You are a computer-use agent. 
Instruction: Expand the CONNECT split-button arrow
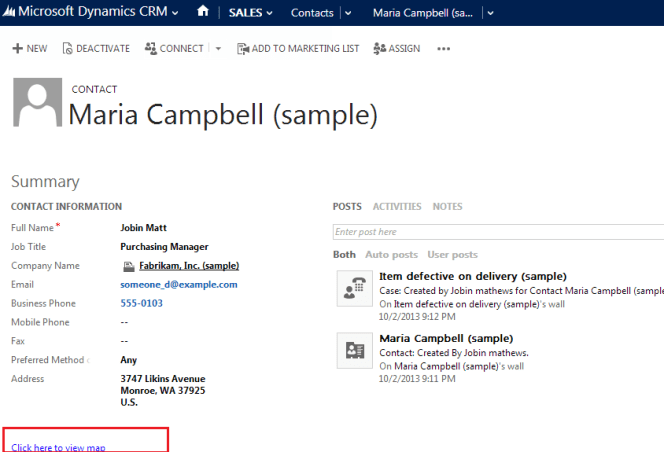click(218, 49)
